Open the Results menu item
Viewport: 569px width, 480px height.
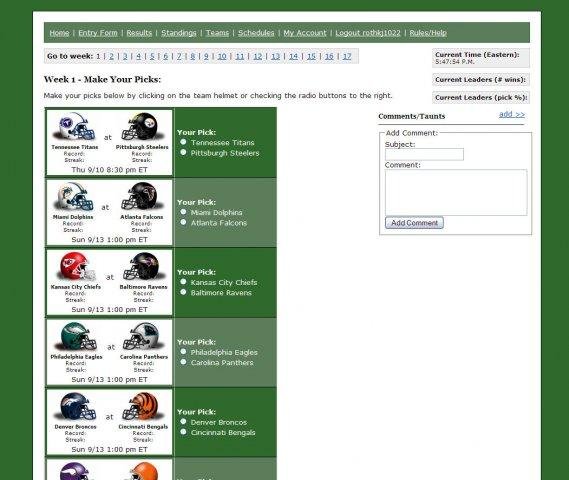coord(139,33)
